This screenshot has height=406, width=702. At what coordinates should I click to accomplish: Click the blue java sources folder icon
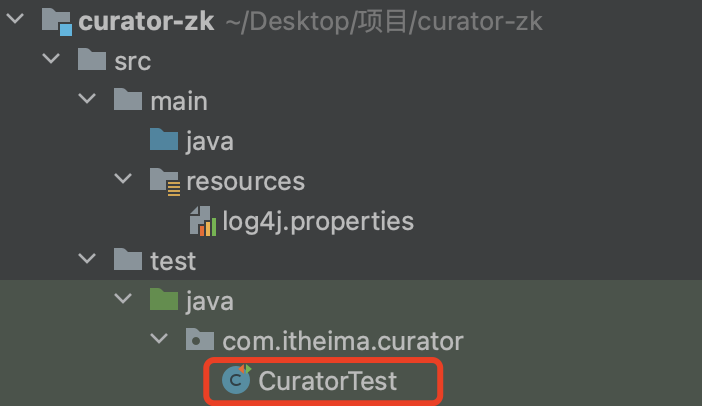tap(164, 141)
